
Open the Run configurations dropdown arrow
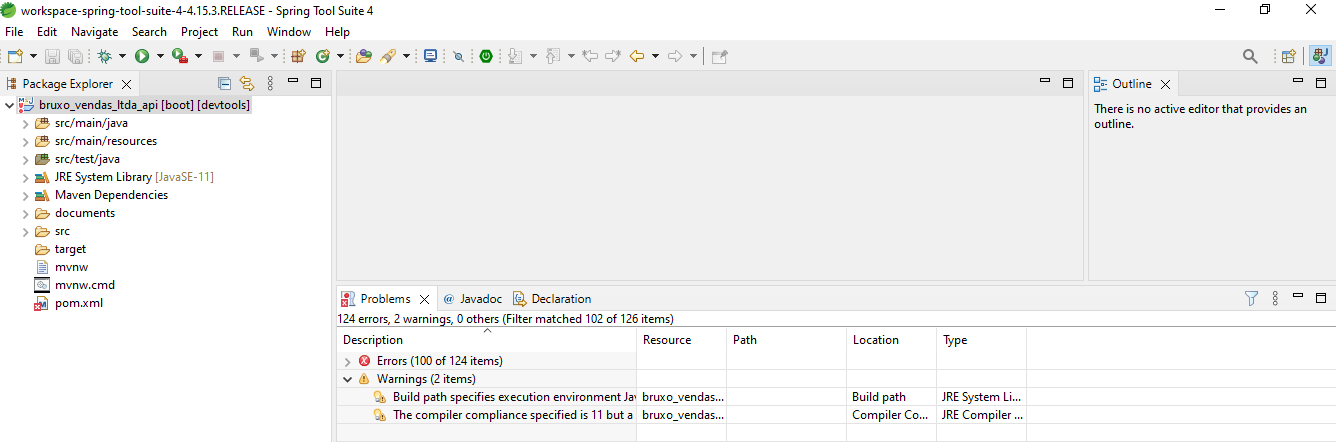pos(160,56)
